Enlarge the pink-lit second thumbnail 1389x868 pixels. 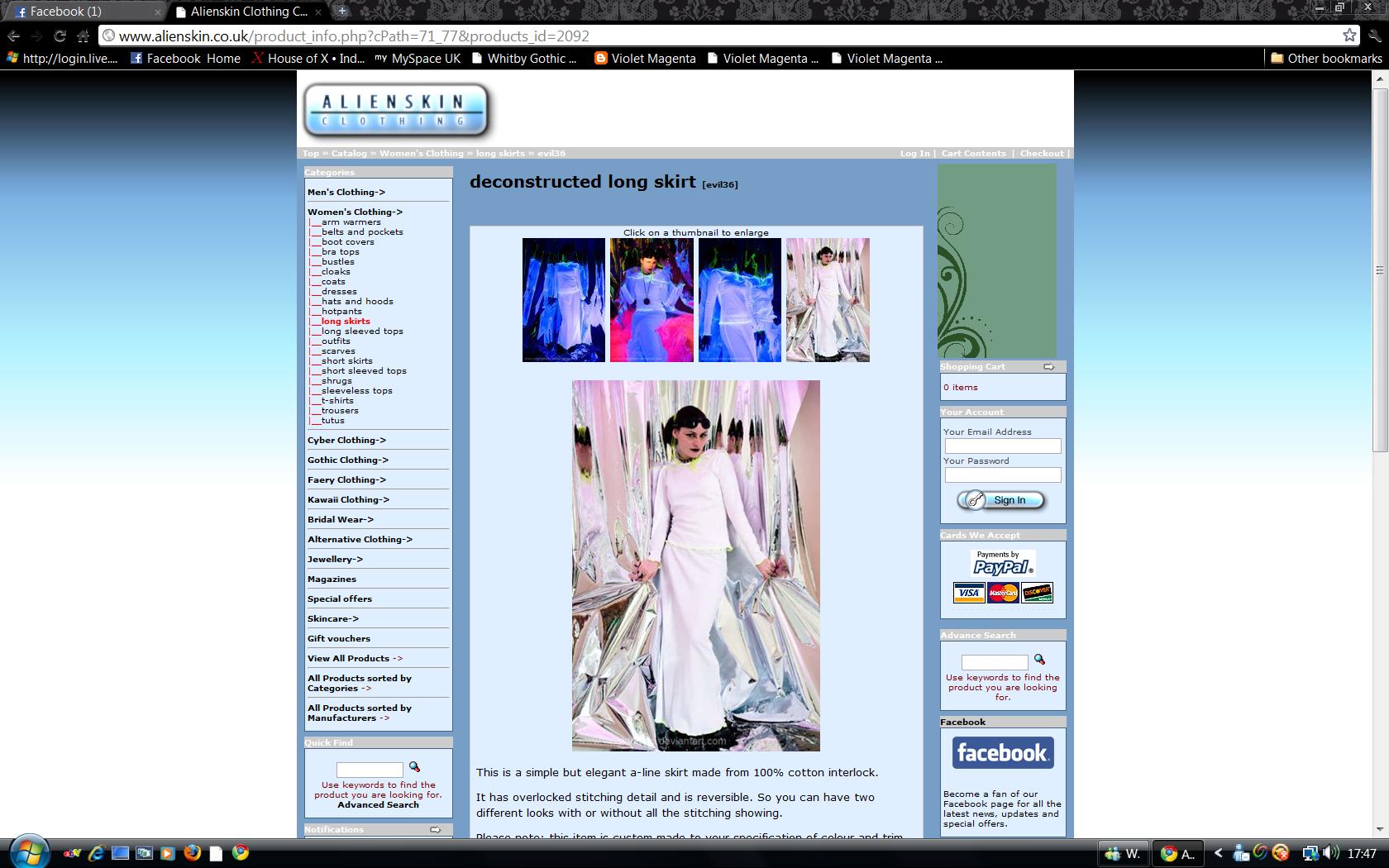[652, 300]
